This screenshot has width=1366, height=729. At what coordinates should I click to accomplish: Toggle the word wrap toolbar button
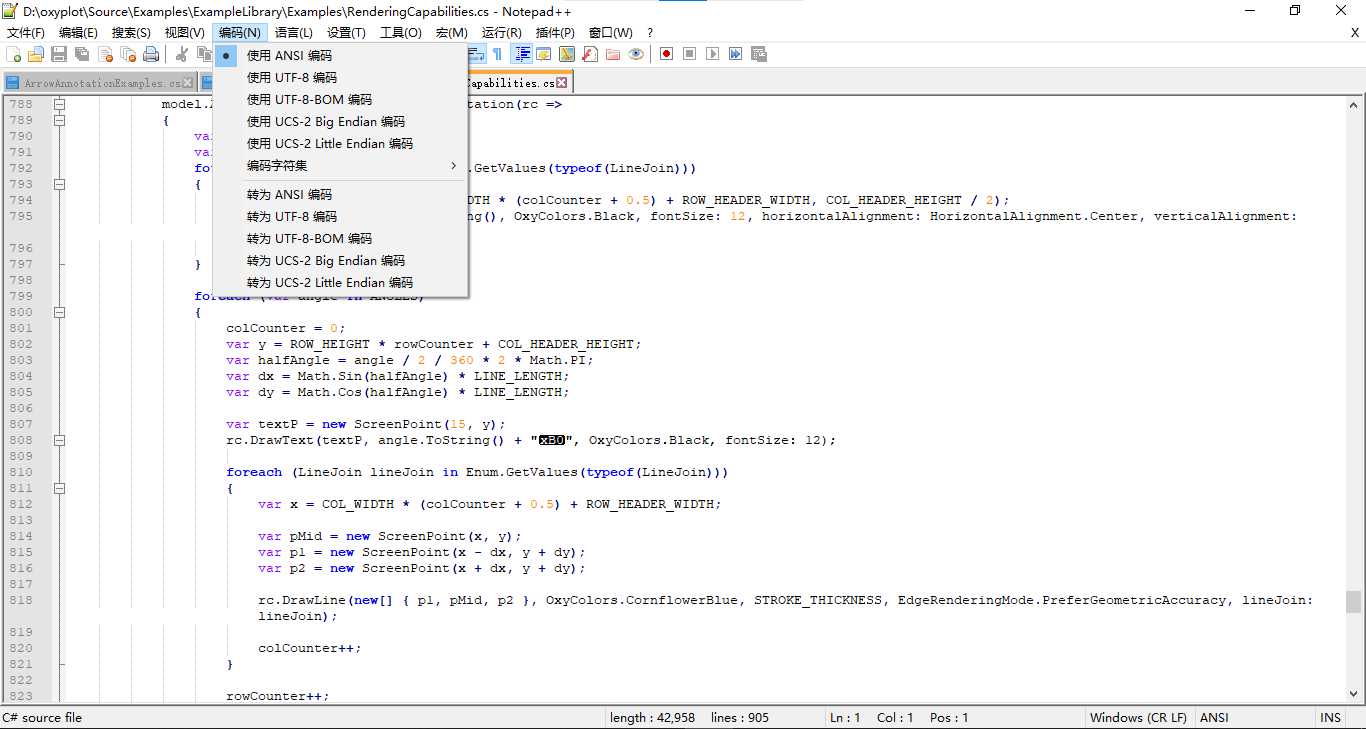click(x=476, y=54)
